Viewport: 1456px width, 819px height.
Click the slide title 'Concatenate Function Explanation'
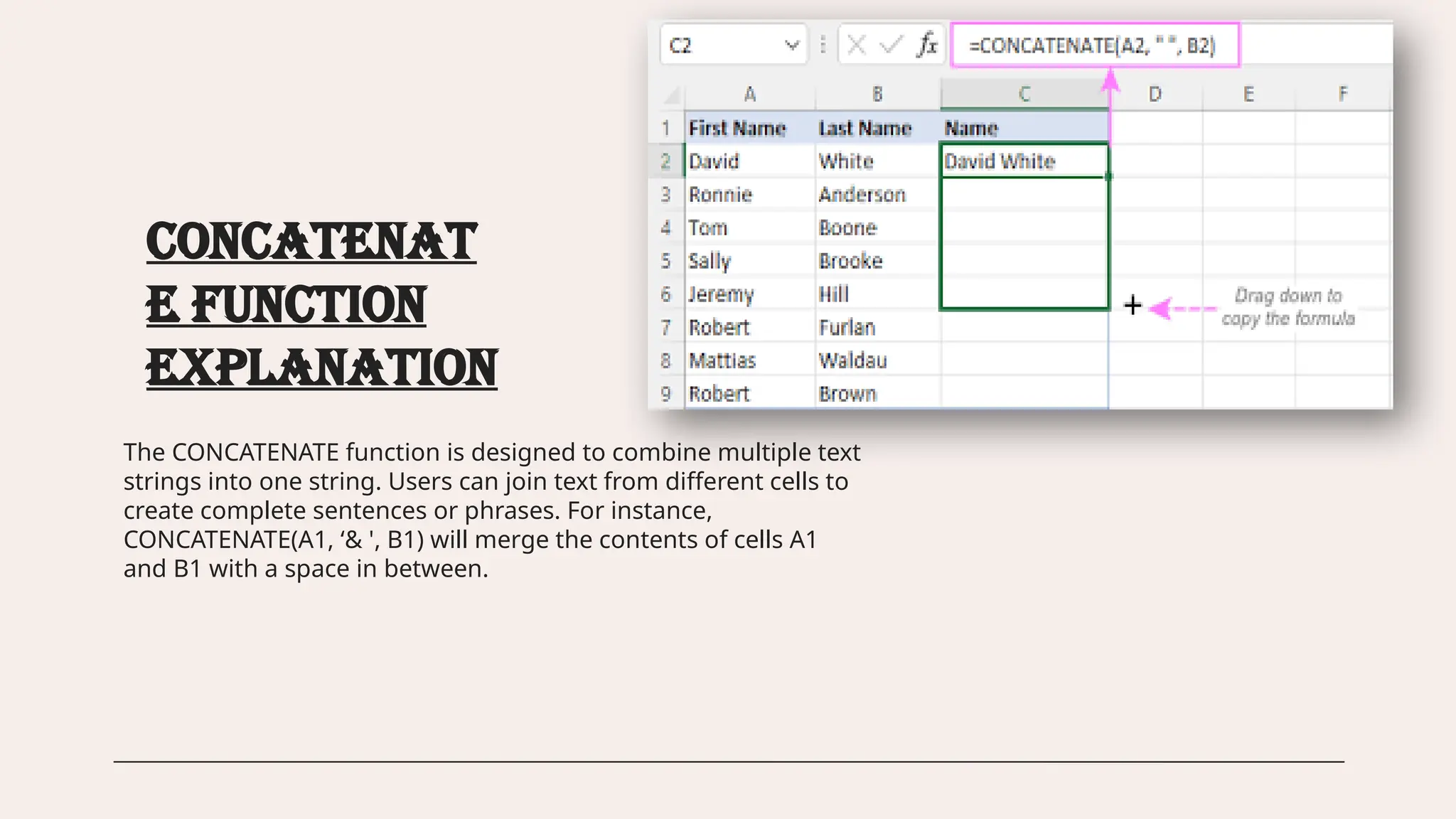(322, 304)
